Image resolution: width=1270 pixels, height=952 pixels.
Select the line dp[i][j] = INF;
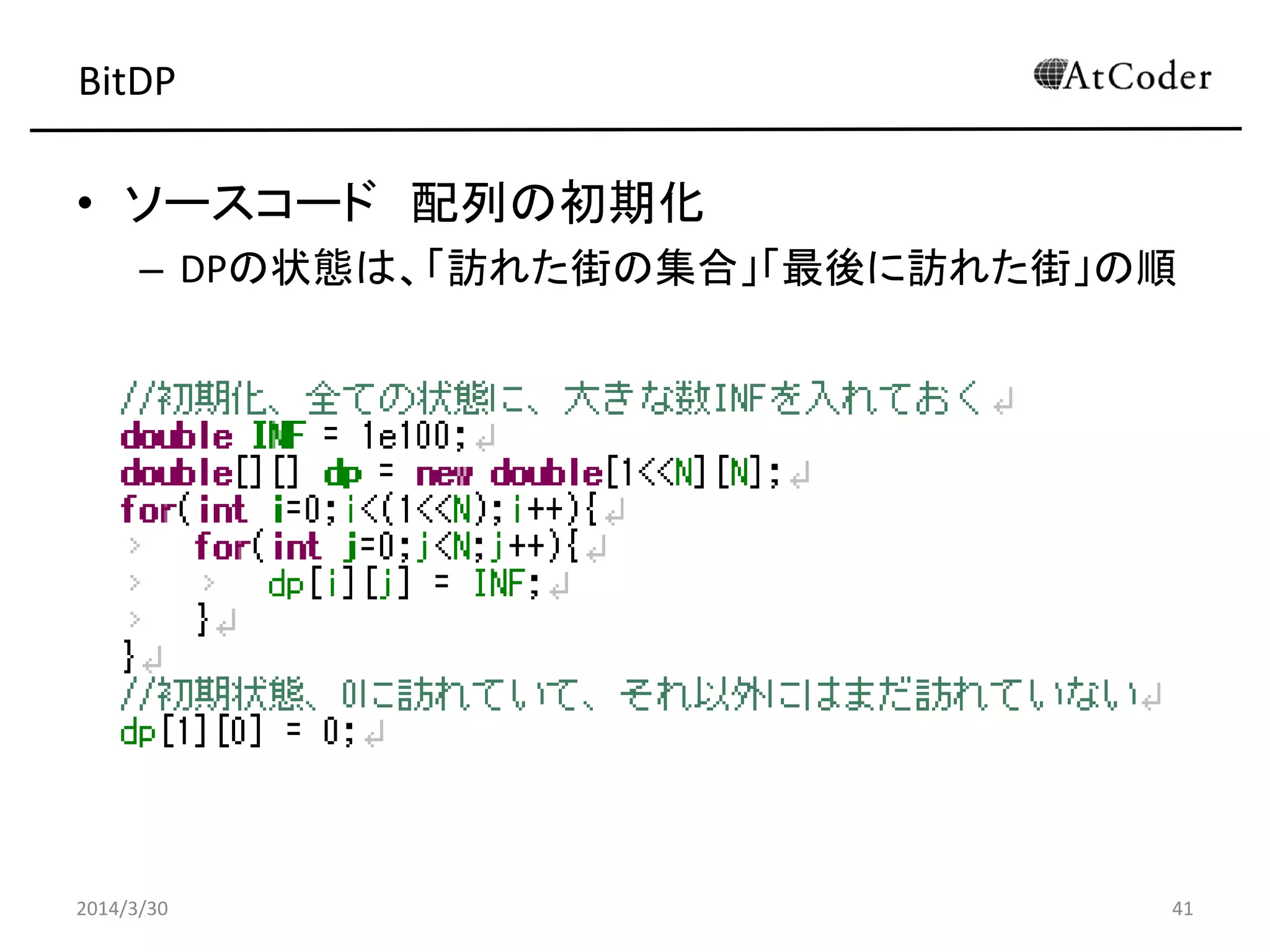[x=404, y=583]
